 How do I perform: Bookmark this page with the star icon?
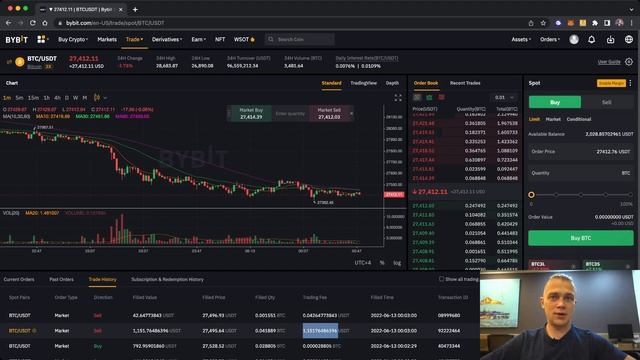point(543,23)
